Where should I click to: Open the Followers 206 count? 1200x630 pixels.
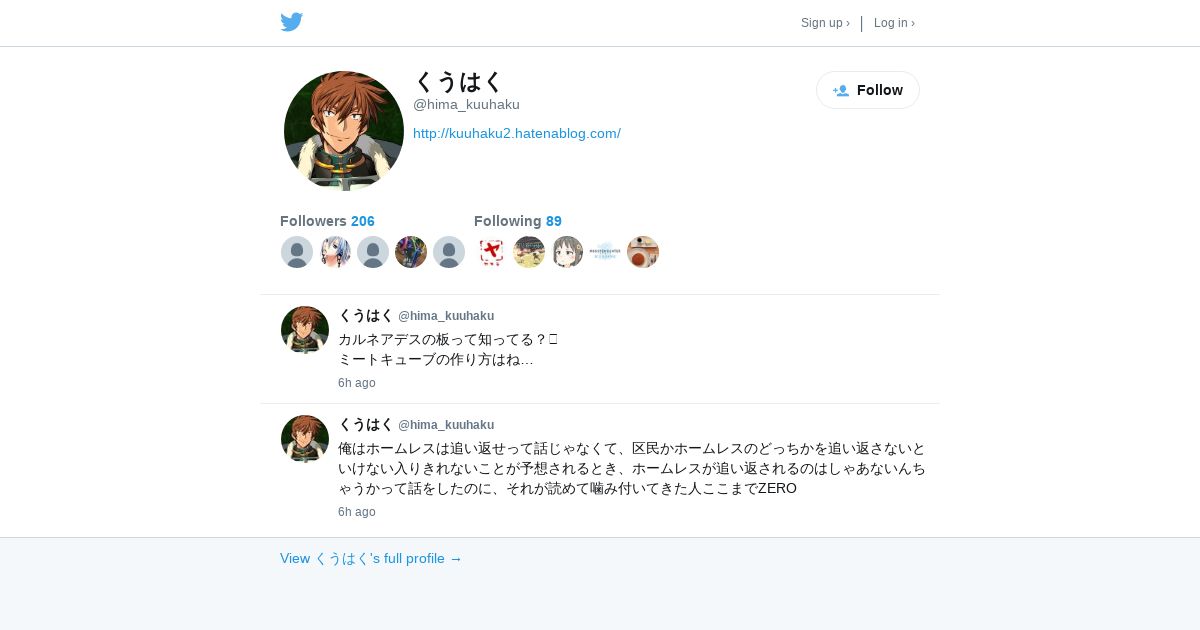[x=327, y=221]
